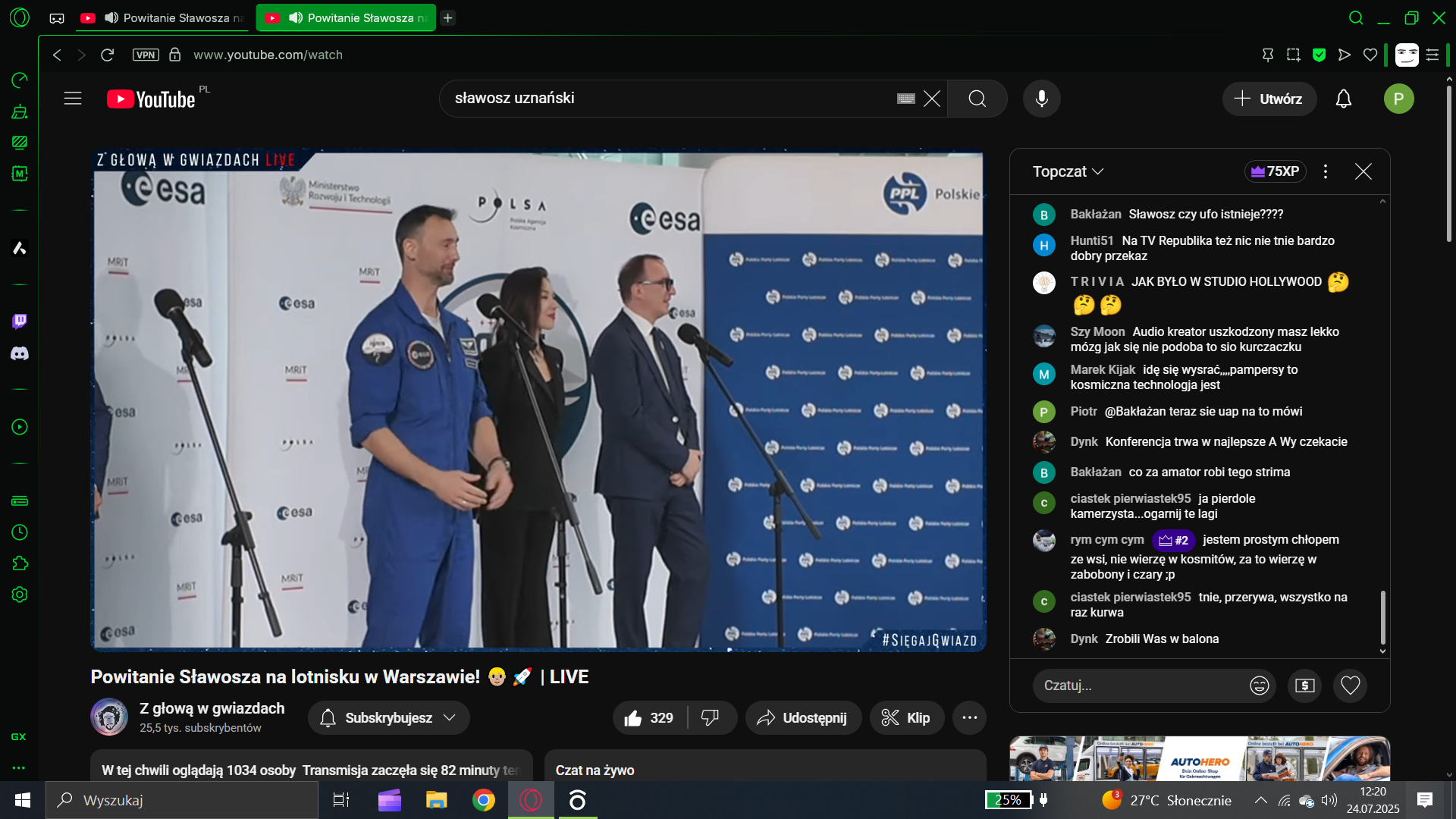The height and width of the screenshot is (819, 1456).
Task: Create a clip with Klip button
Action: click(907, 718)
